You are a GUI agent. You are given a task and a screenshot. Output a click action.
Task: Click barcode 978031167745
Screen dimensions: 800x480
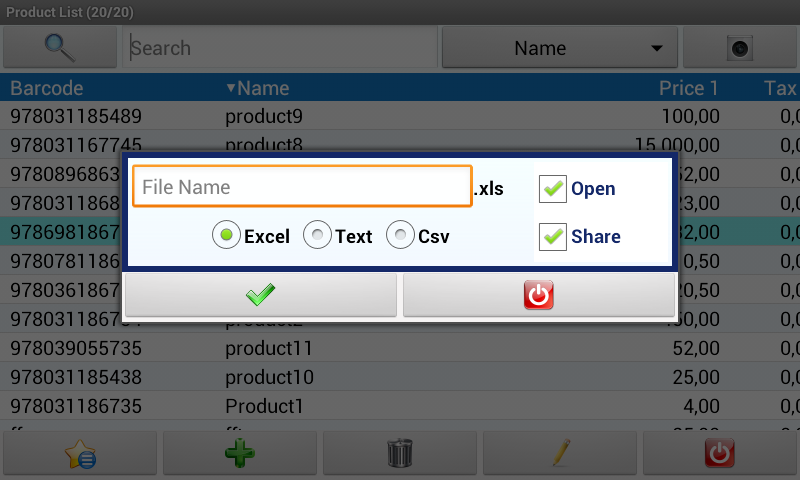[76, 145]
